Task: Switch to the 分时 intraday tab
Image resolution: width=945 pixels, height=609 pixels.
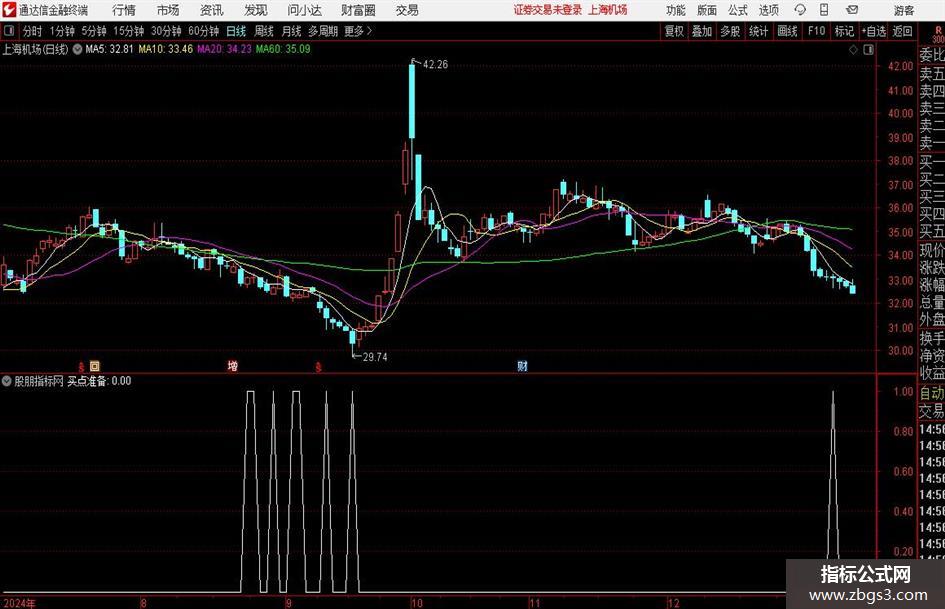Action: pos(32,31)
